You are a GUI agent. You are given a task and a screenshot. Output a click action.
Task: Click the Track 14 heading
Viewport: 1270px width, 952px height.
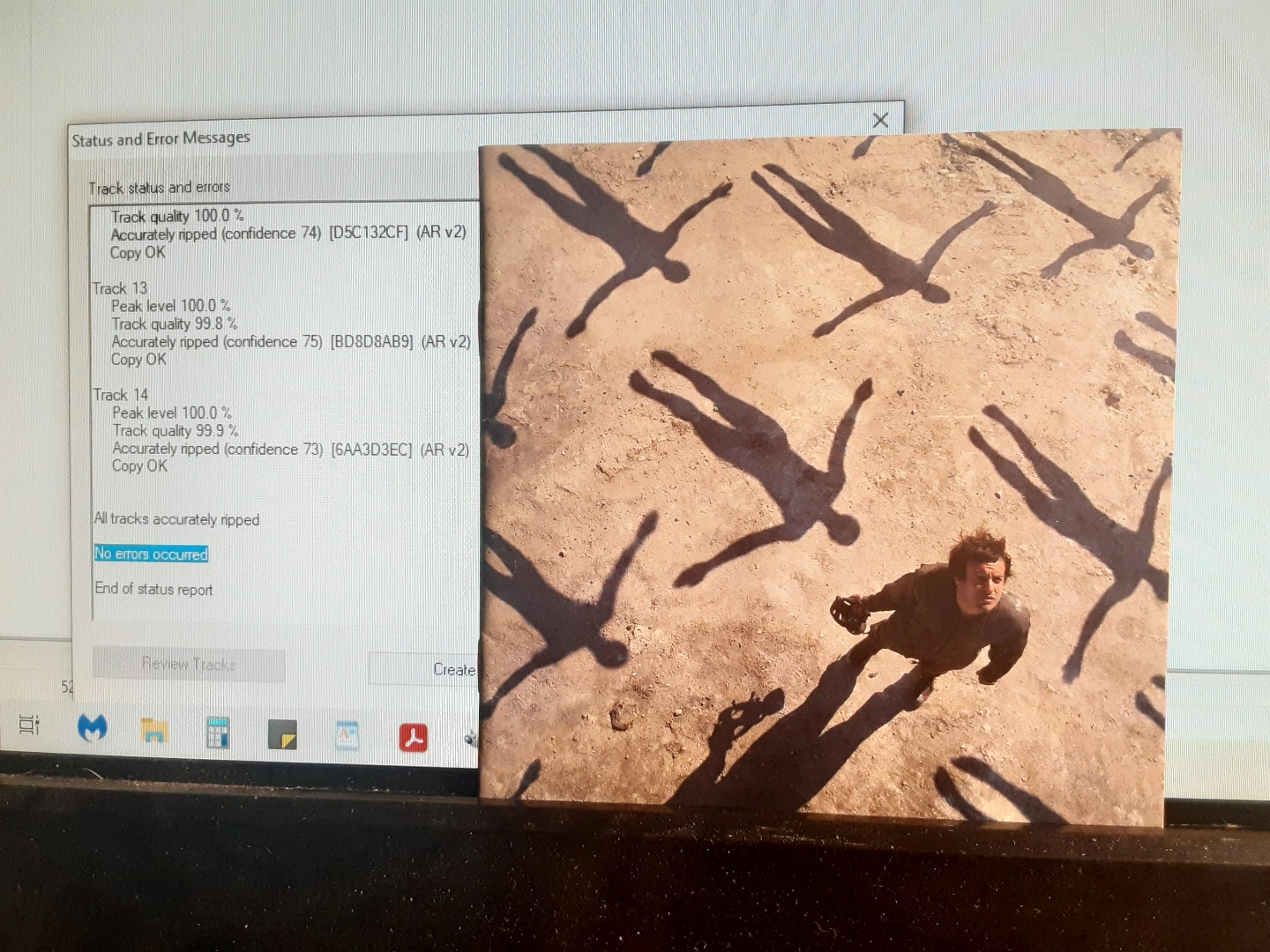coord(121,395)
